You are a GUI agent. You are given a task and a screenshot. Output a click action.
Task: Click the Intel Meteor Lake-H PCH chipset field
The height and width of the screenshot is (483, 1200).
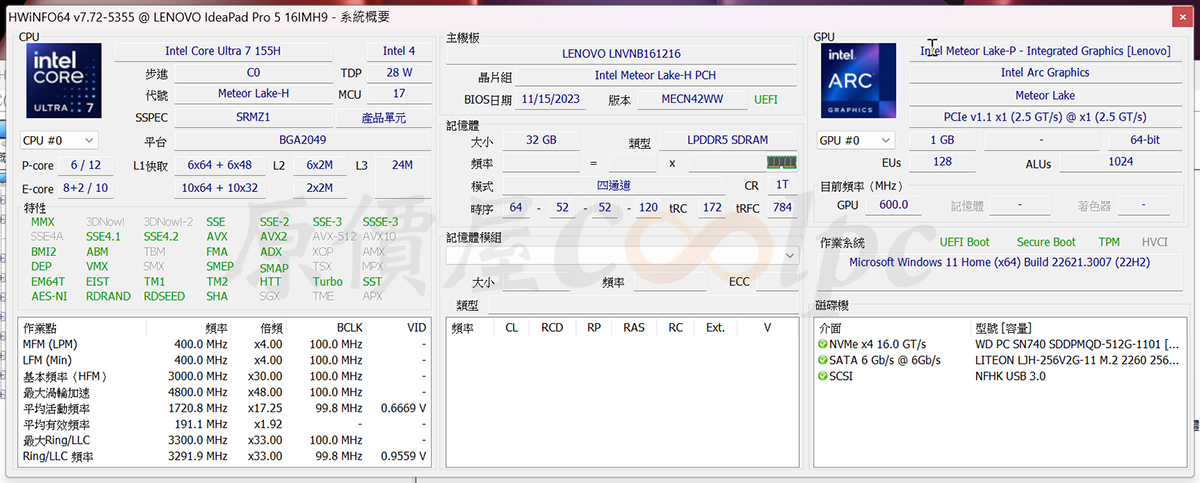tap(655, 76)
